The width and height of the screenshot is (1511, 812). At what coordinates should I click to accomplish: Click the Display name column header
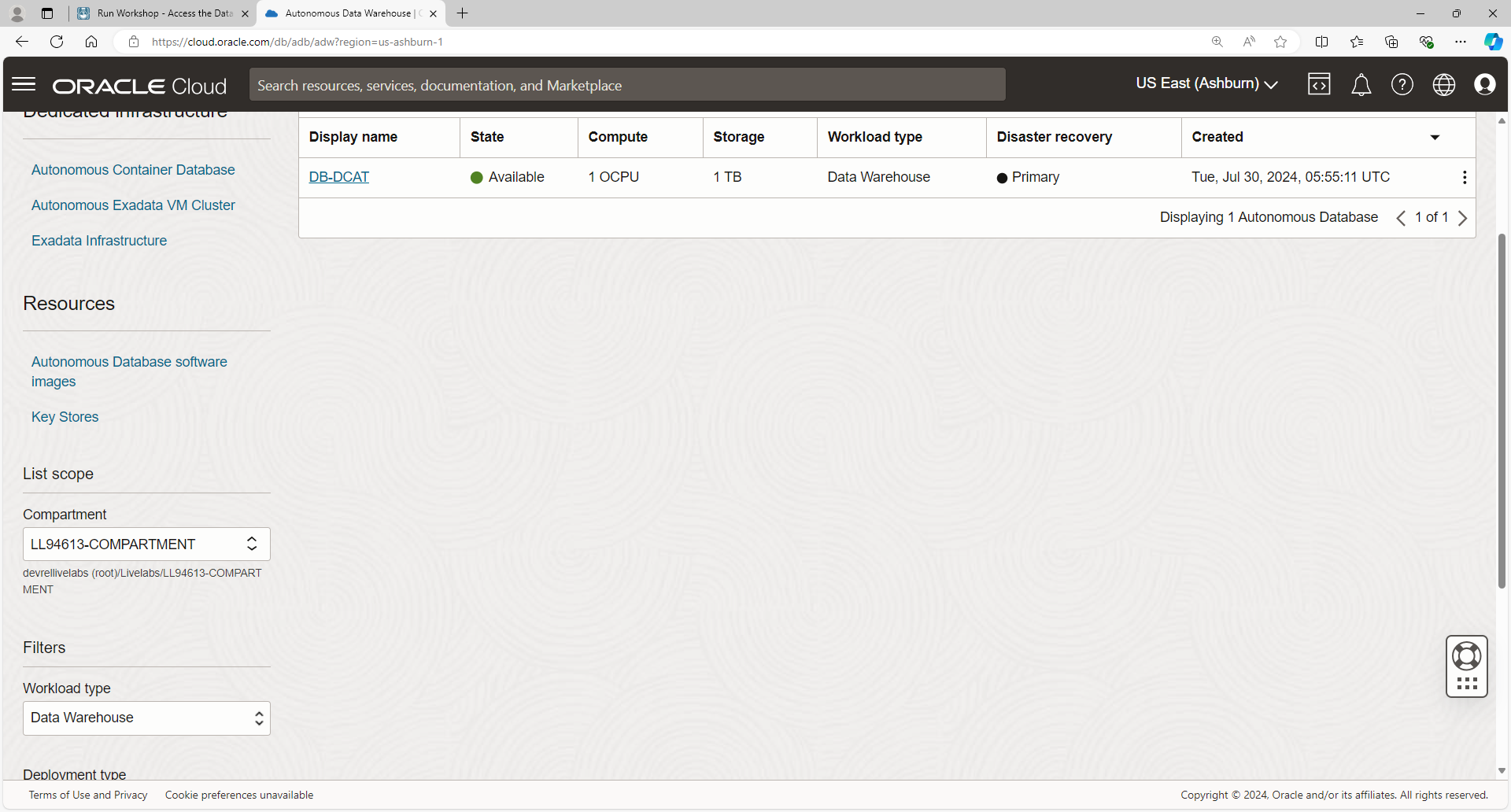(353, 137)
